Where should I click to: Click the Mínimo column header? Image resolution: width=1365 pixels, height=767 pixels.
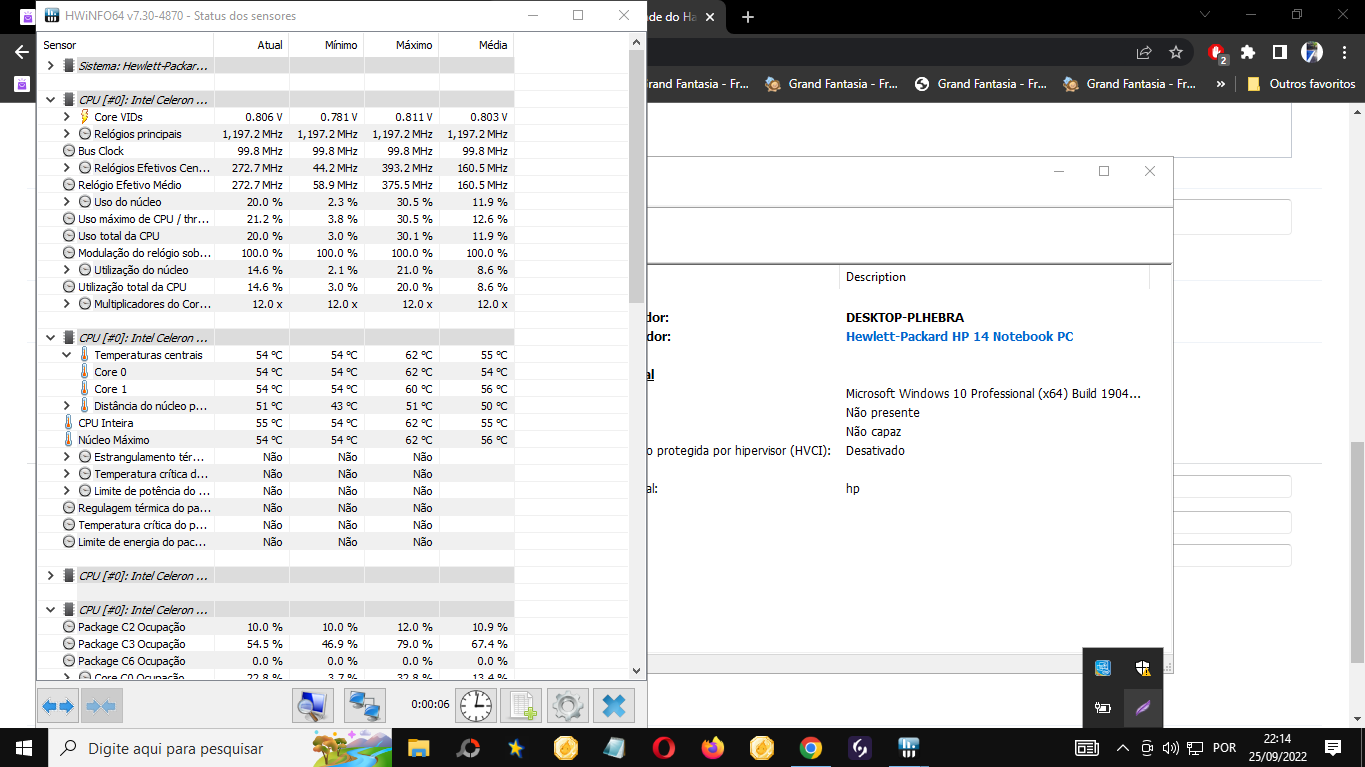[x=326, y=44]
